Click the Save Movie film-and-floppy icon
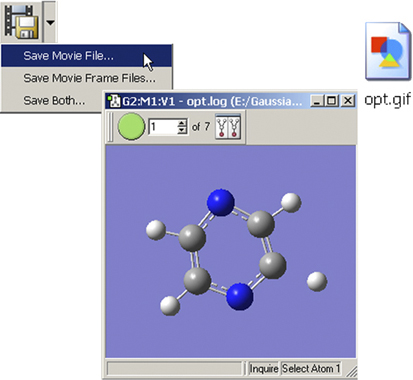Screen dimensions: 413x380 pos(22,22)
